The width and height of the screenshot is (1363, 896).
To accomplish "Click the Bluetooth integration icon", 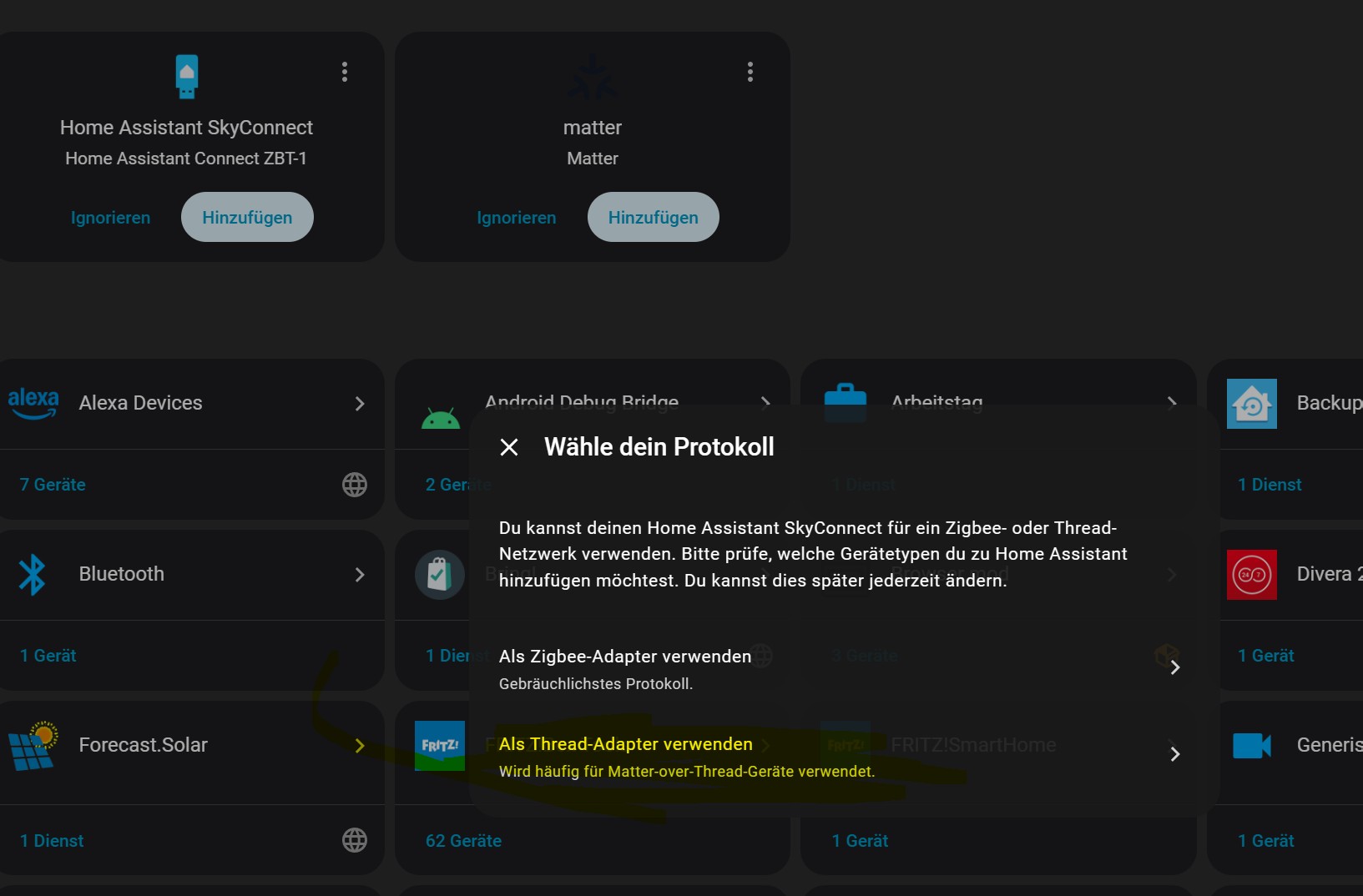I will (33, 574).
